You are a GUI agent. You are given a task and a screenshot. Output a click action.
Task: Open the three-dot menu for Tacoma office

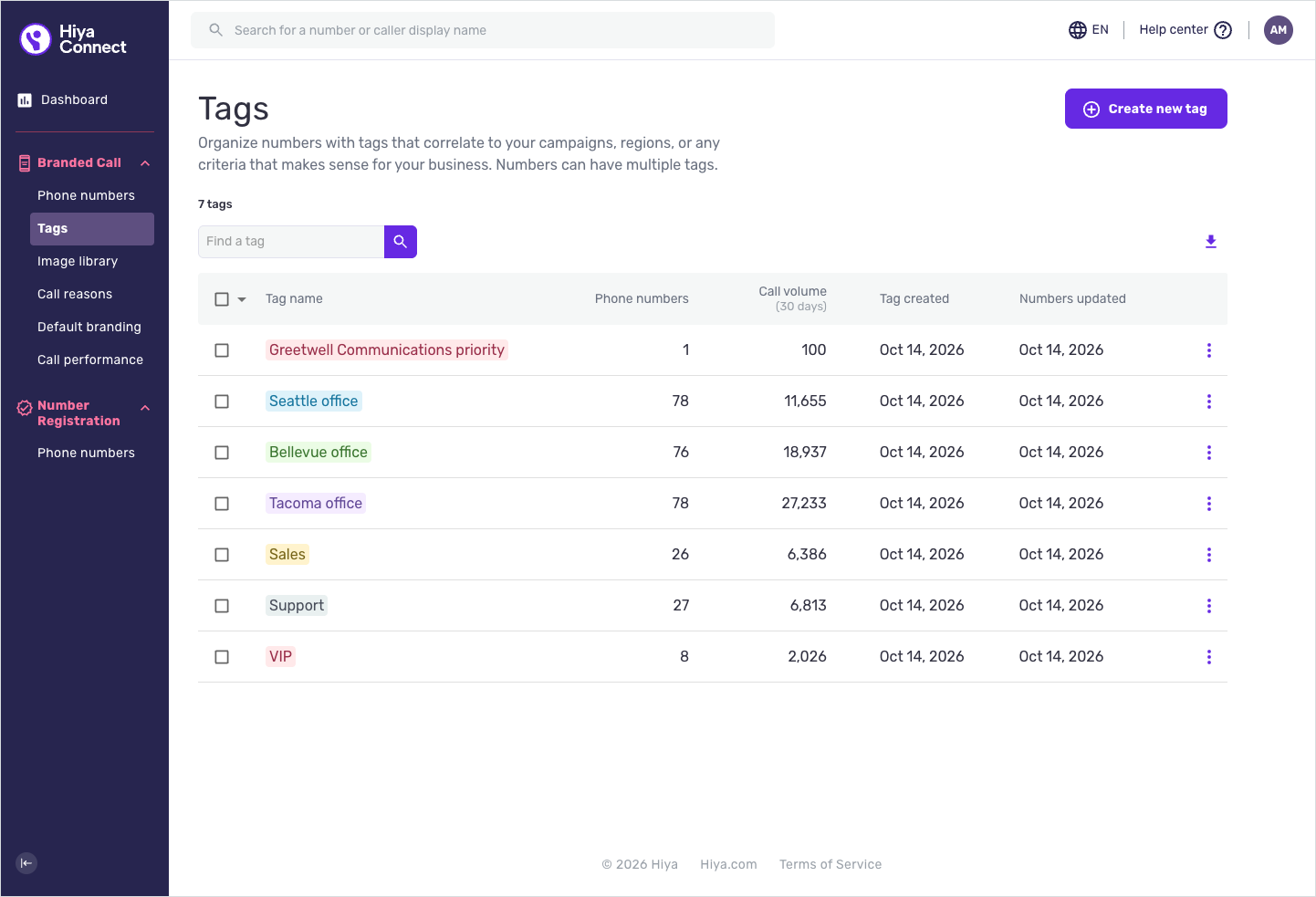point(1209,504)
